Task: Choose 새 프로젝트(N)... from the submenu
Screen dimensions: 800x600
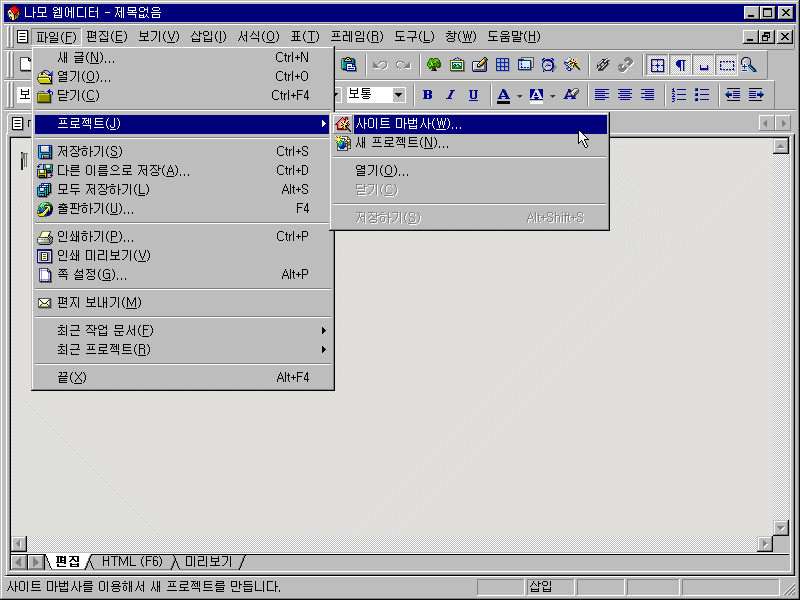Action: click(470, 143)
